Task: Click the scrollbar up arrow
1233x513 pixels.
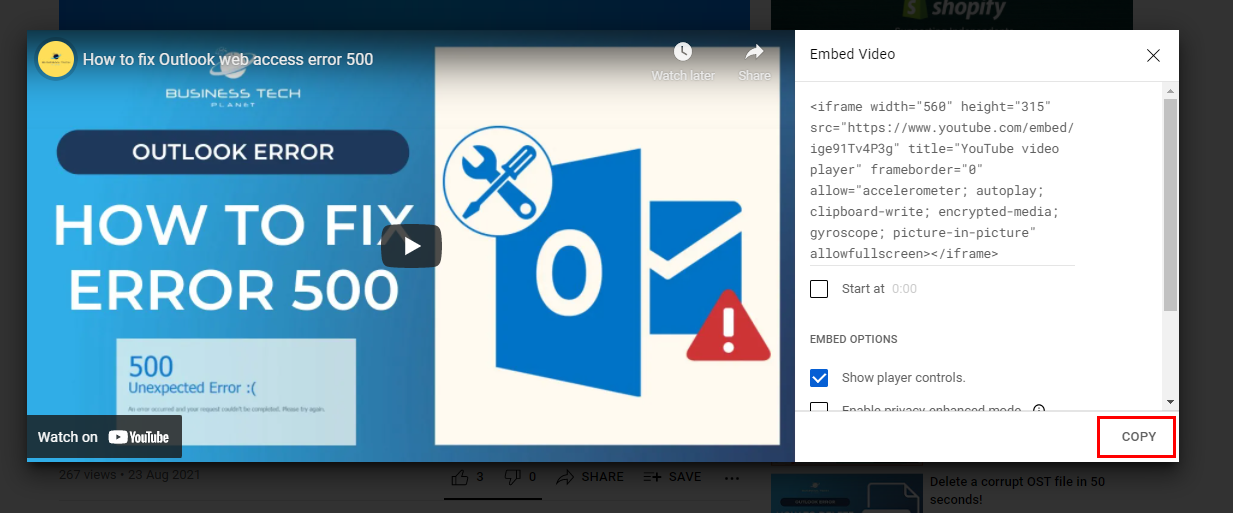Action: click(x=1170, y=91)
